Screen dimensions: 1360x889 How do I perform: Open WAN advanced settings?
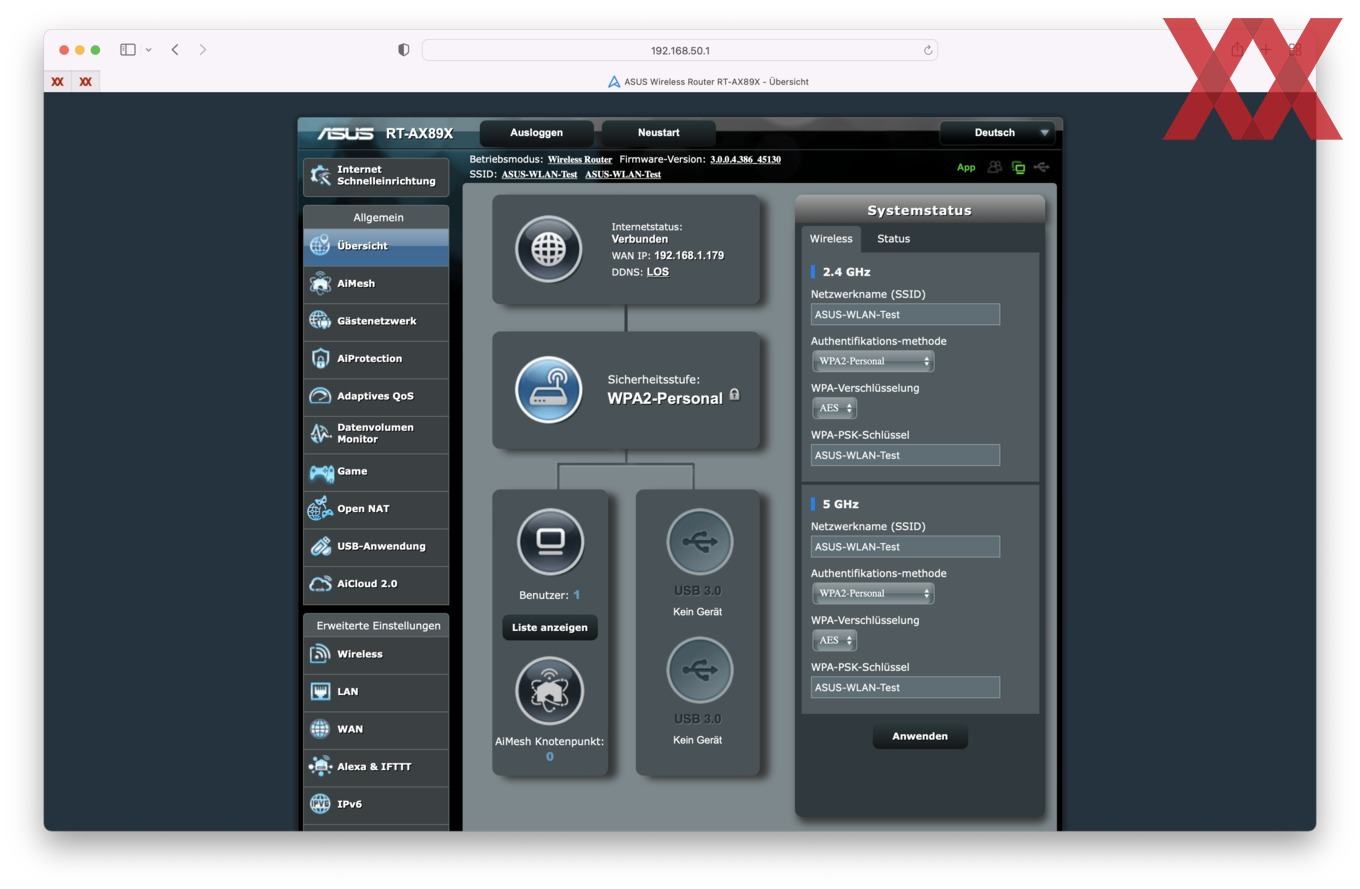pos(376,729)
